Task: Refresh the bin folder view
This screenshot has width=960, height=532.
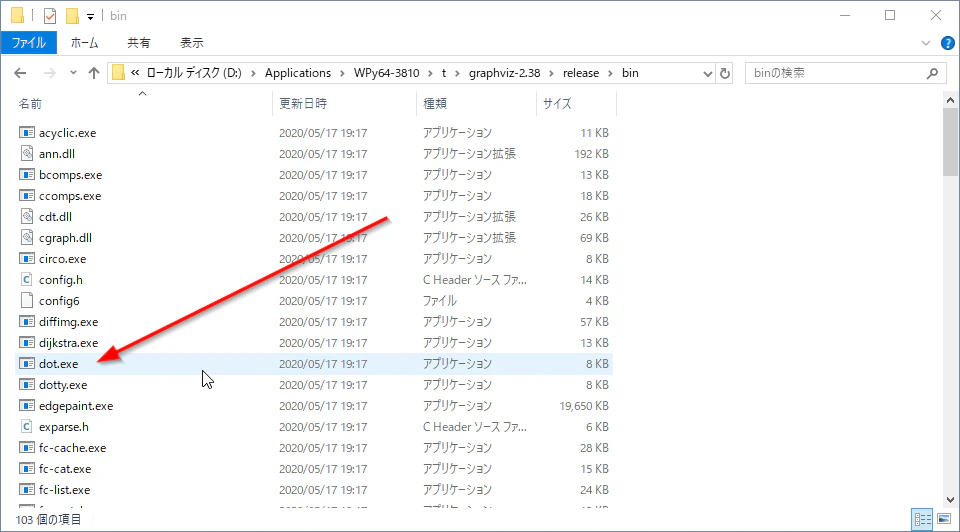Action: (725, 73)
